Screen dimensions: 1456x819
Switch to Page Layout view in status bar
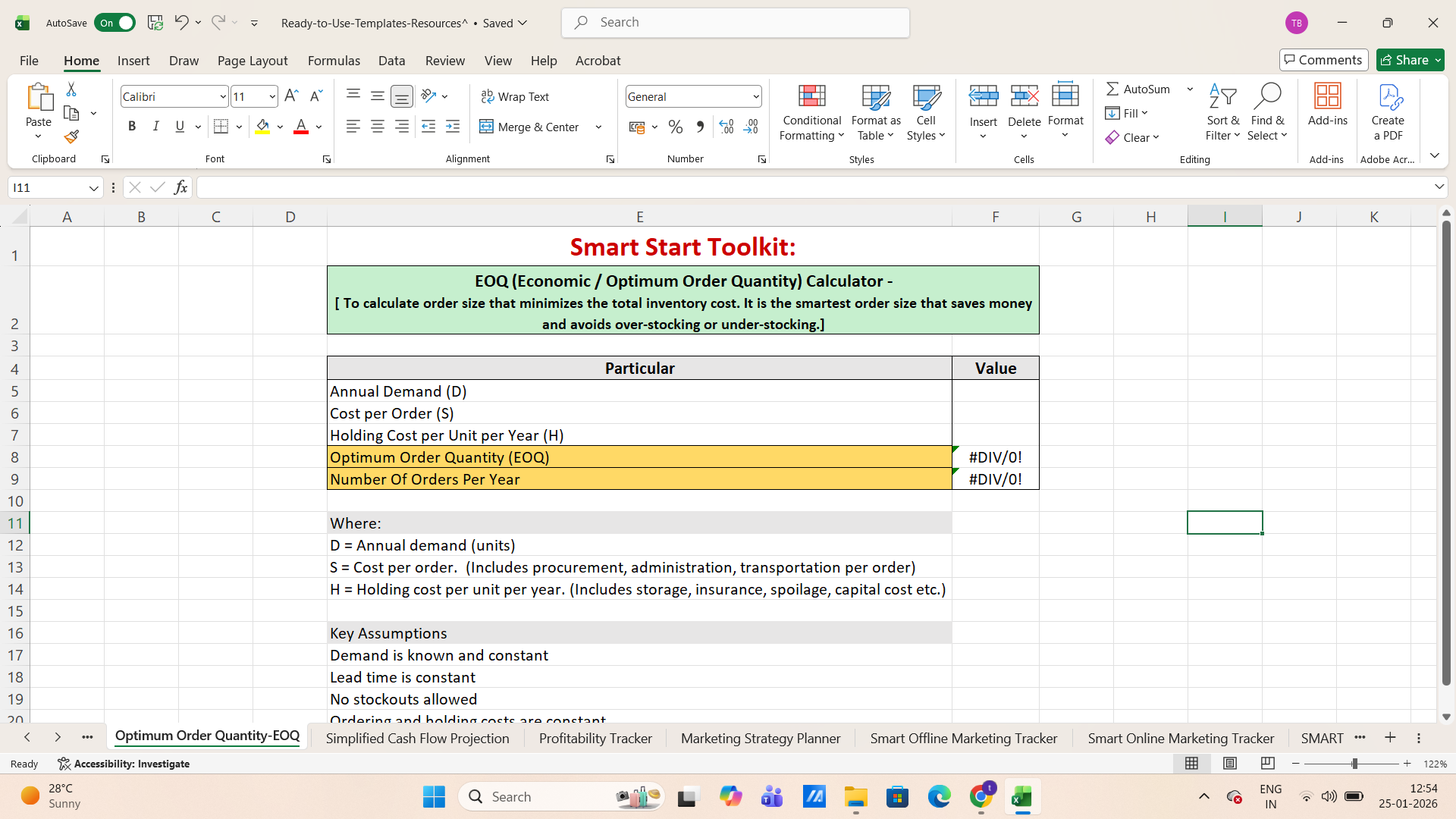tap(1229, 764)
